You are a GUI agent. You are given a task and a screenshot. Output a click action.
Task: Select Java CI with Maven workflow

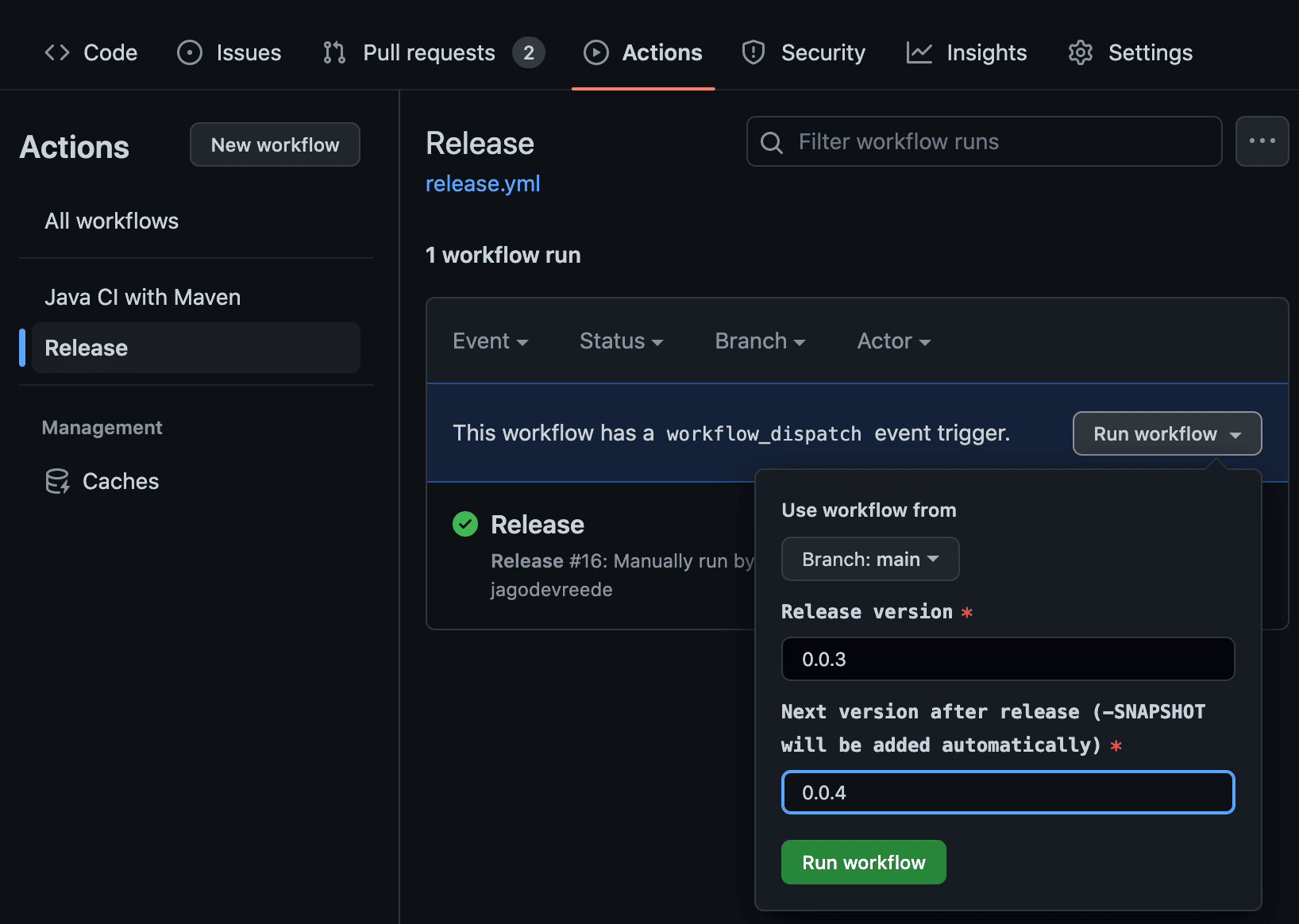point(142,297)
